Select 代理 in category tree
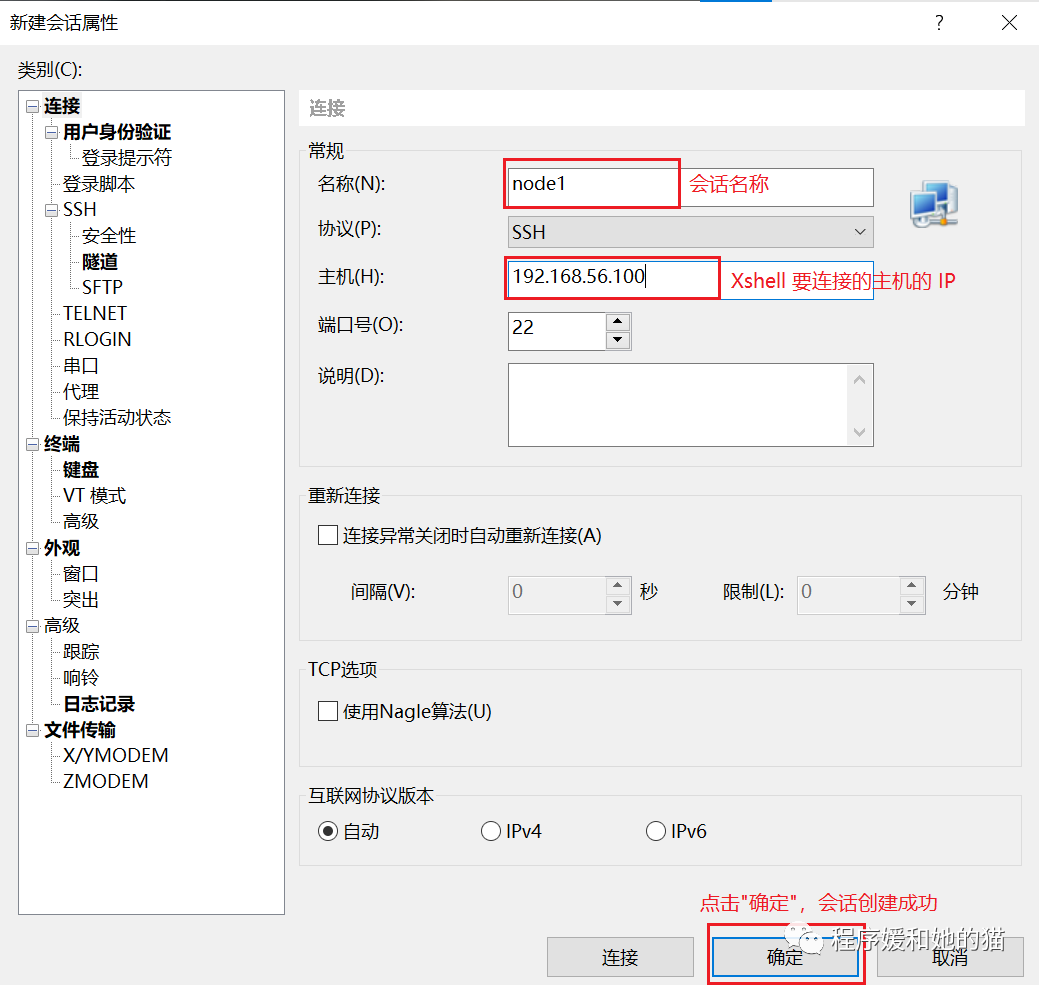This screenshot has width=1039, height=985. [81, 391]
